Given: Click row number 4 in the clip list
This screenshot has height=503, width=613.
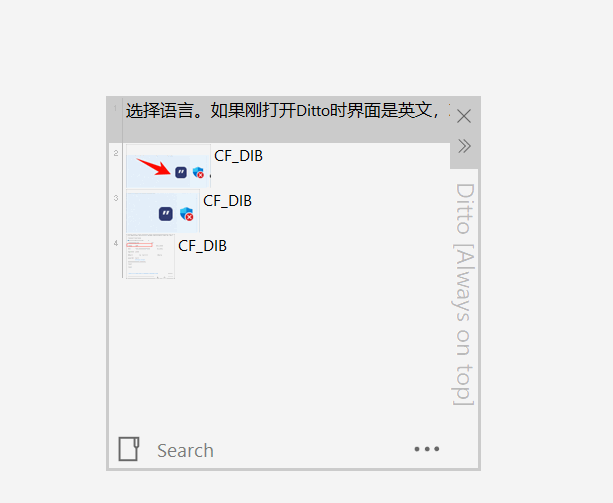Looking at the screenshot, I should point(116,243).
